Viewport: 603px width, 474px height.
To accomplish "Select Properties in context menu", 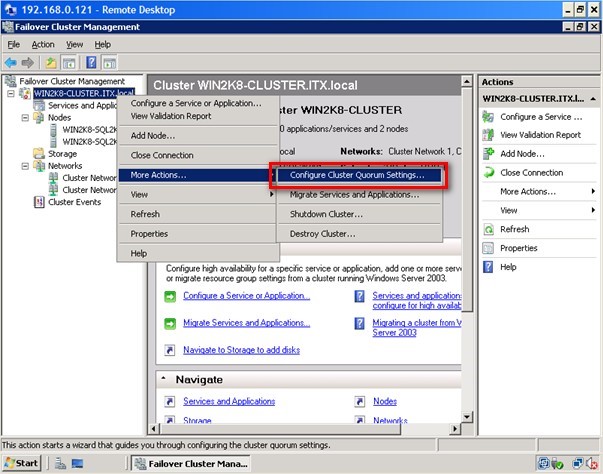I will pyautogui.click(x=198, y=234).
